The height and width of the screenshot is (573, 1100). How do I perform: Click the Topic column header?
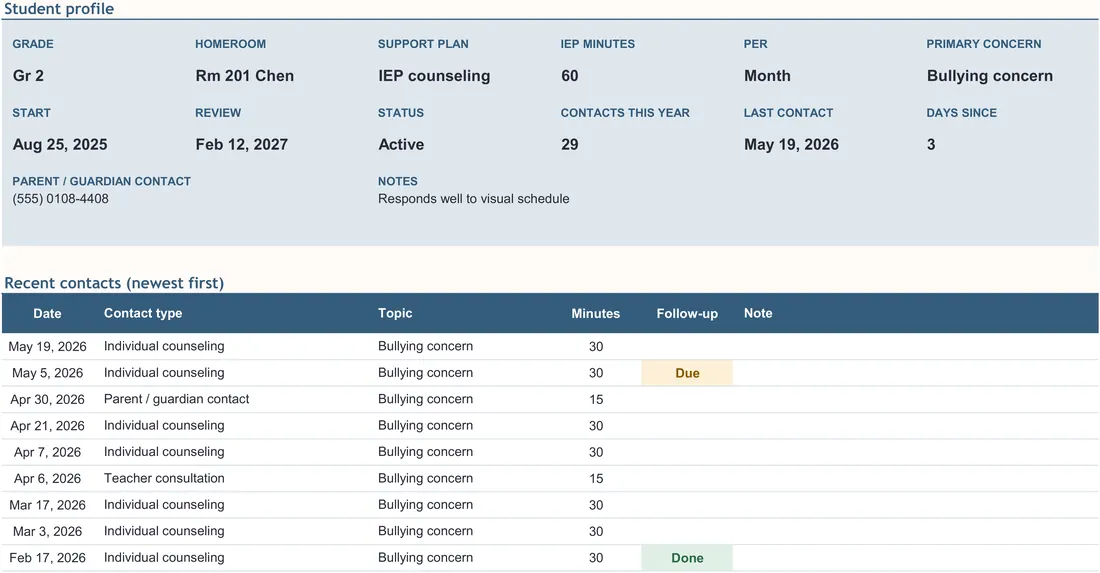click(395, 314)
